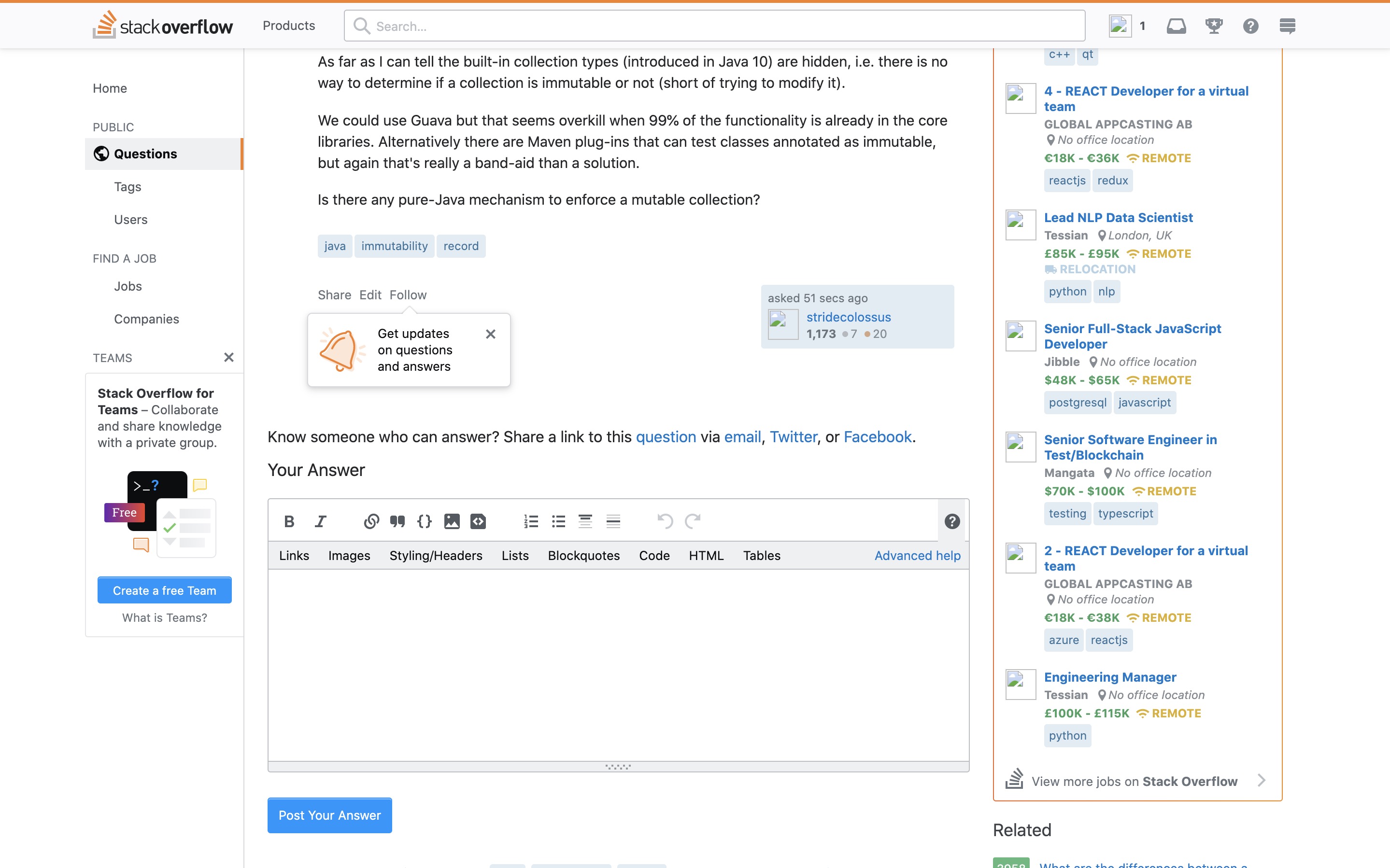Select the Tables help tab
The width and height of the screenshot is (1390, 868).
pyautogui.click(x=761, y=556)
